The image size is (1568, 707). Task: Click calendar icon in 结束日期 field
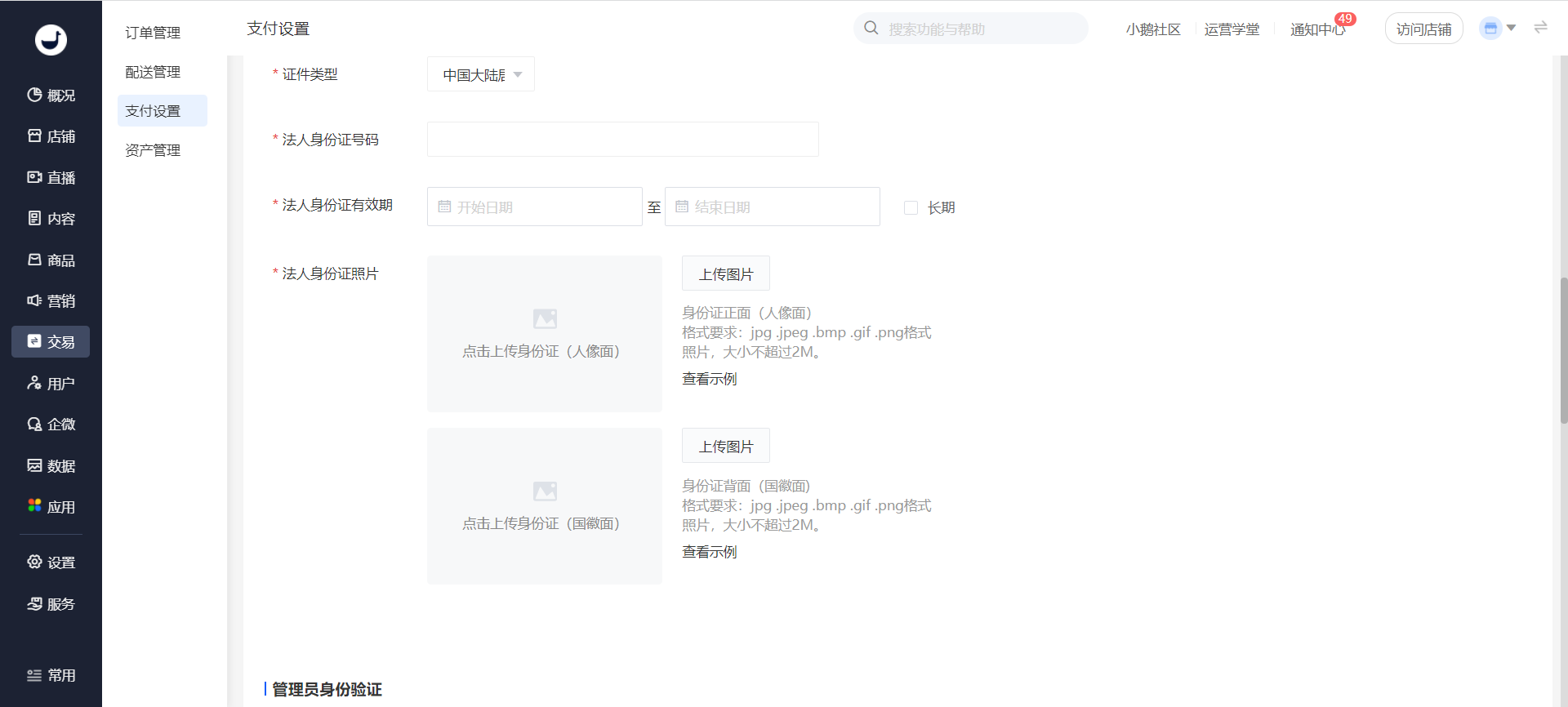682,207
